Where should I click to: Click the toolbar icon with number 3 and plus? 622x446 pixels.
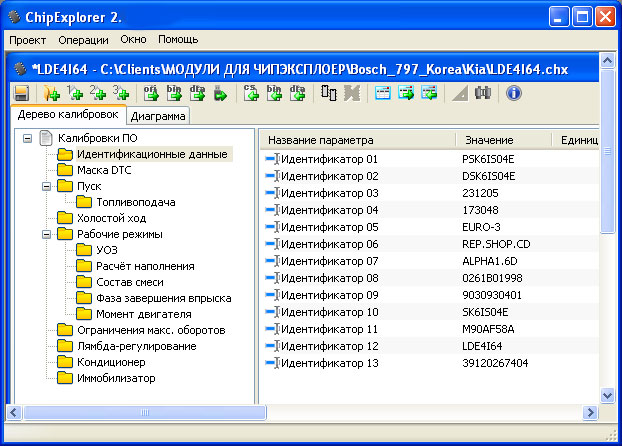tap(120, 93)
